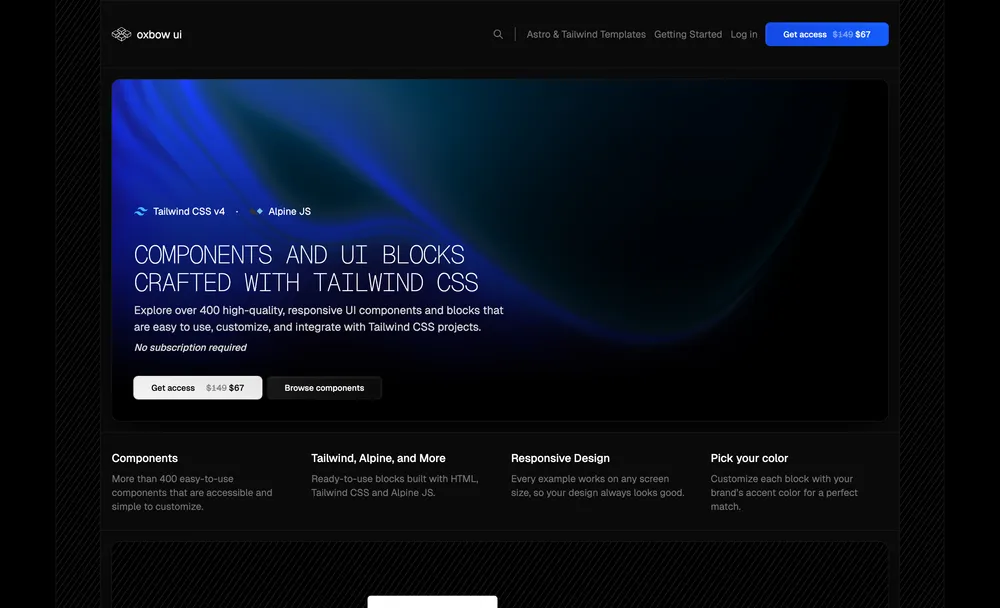The height and width of the screenshot is (608, 1000).
Task: Open Astro & Tailwind Templates
Action: tap(586, 34)
